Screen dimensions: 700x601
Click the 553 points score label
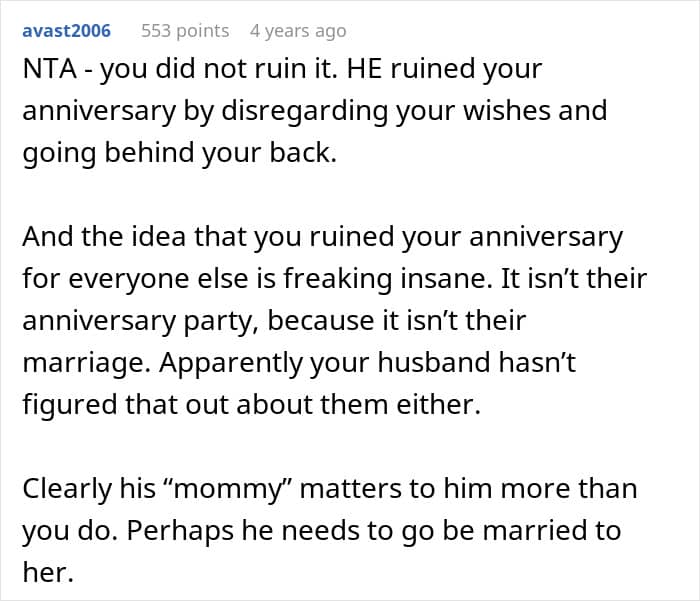coord(185,31)
